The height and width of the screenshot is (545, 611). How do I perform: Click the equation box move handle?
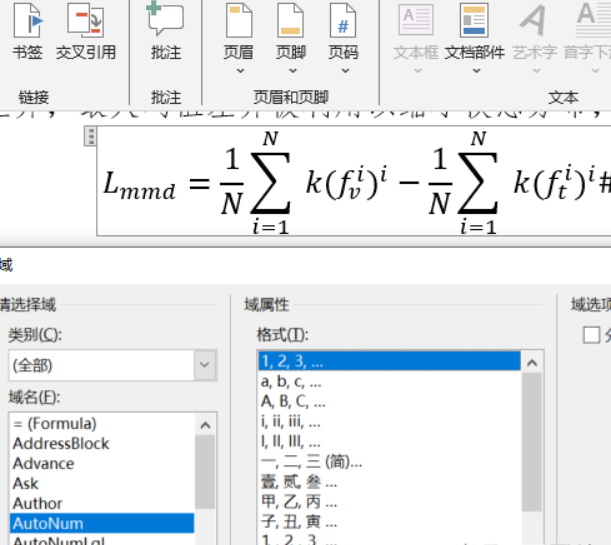[90, 136]
